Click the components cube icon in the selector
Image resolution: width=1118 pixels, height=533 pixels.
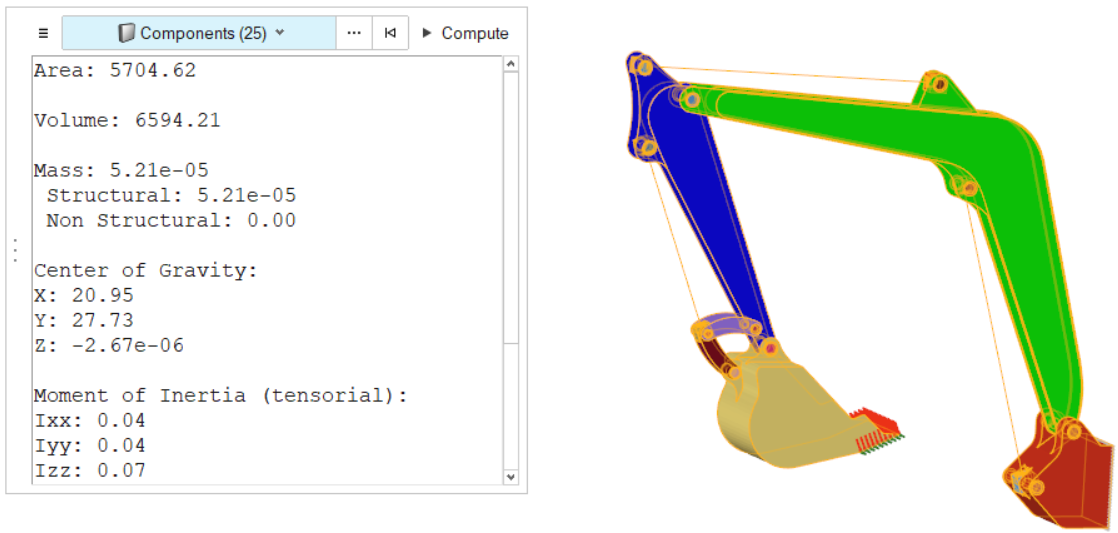126,33
